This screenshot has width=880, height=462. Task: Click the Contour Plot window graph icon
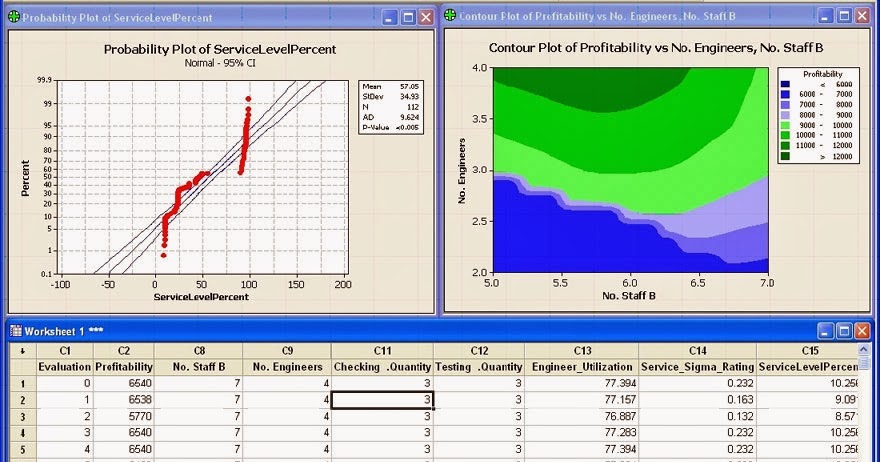[x=450, y=16]
